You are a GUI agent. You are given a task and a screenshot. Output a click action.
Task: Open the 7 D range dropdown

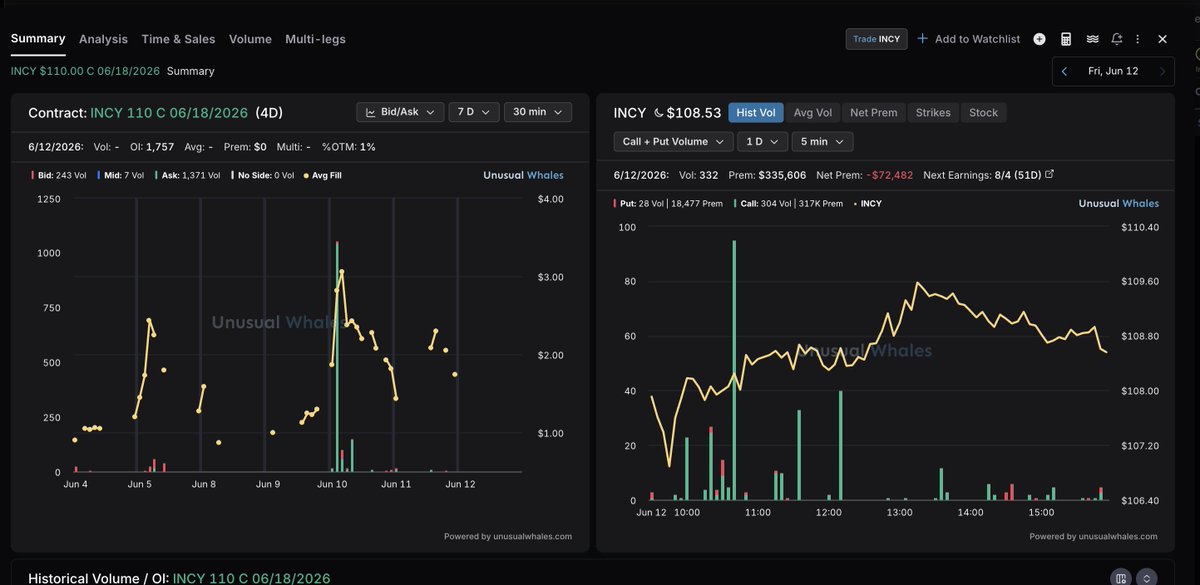pyautogui.click(x=472, y=112)
